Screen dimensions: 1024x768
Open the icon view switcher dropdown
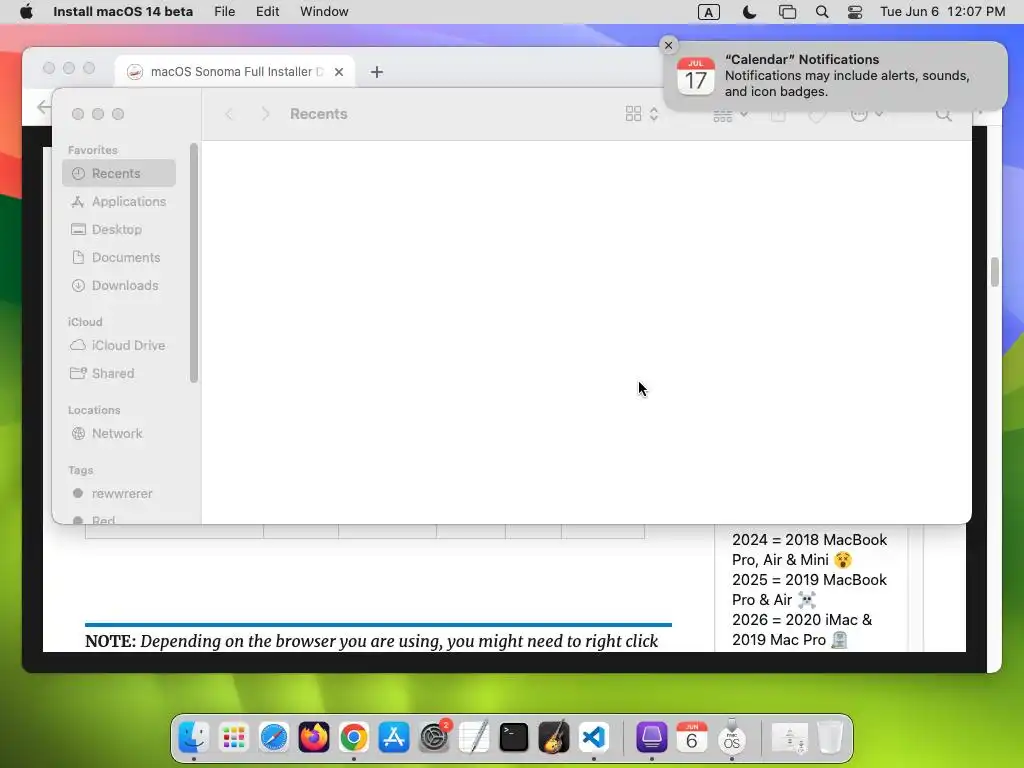pyautogui.click(x=642, y=114)
